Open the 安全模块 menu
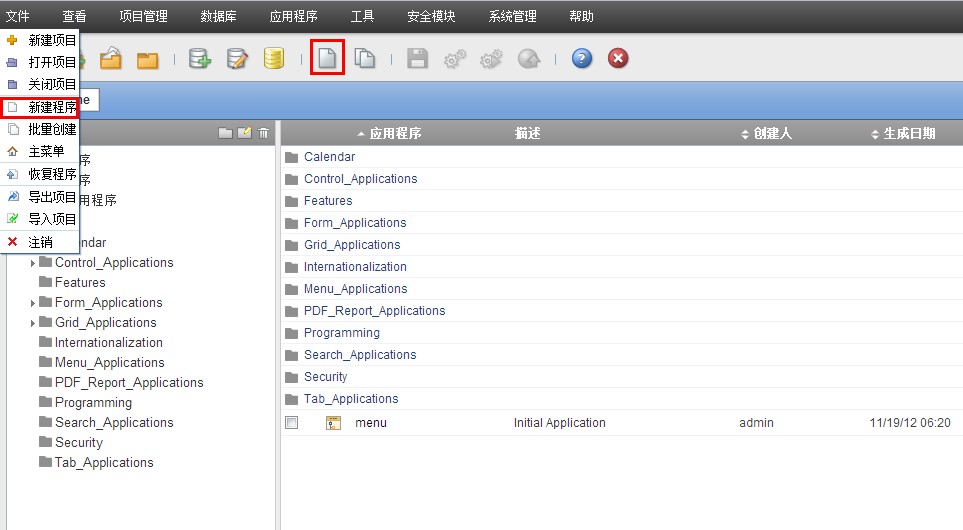Viewport: 963px width, 530px height. (x=431, y=16)
